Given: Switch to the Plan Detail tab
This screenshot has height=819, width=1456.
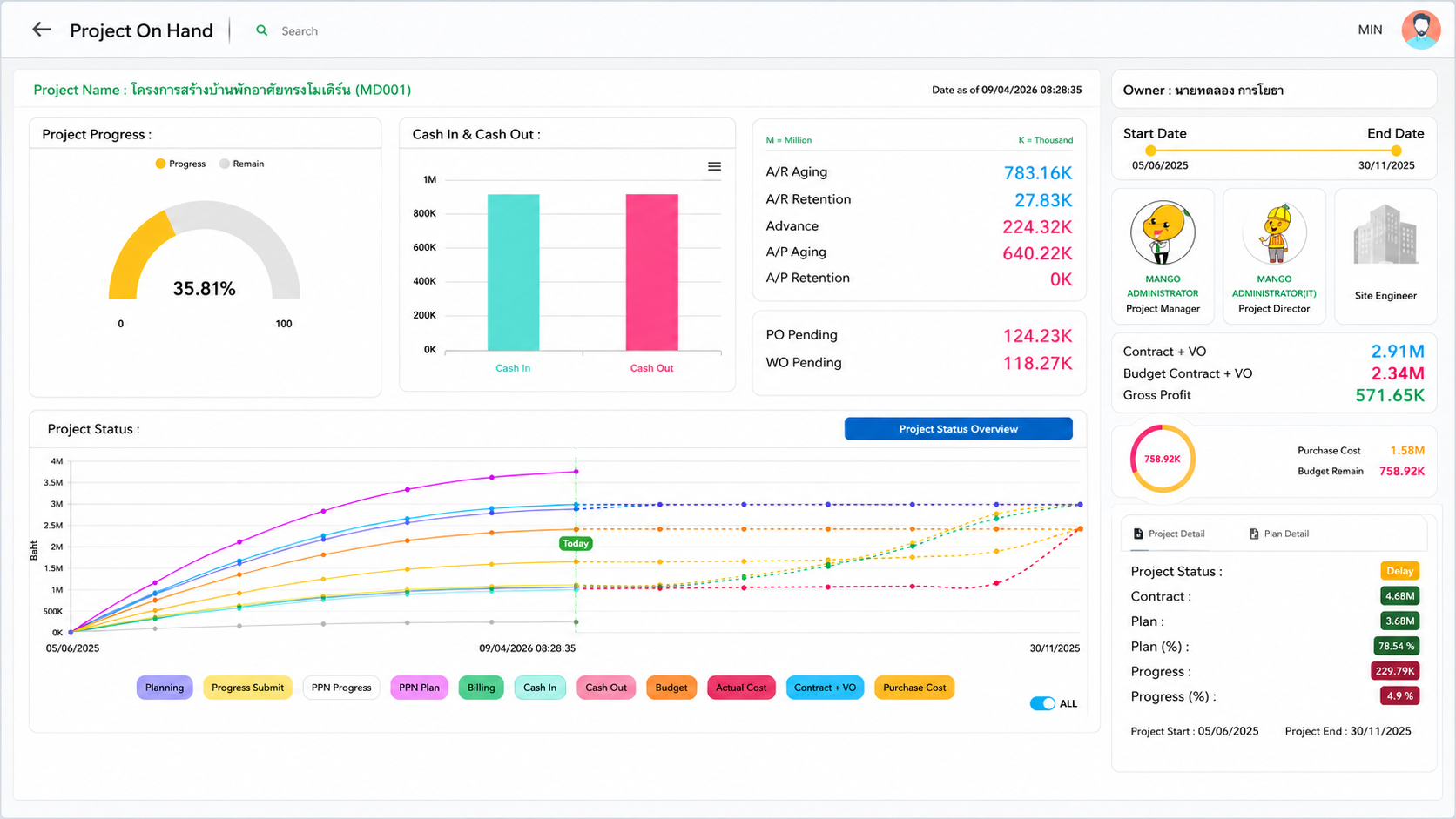Looking at the screenshot, I should 1279,534.
